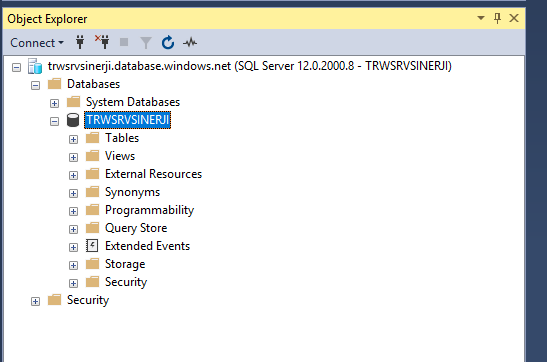Click the database Security folder icon below Storage
The height and width of the screenshot is (362, 547).
[x=92, y=282]
